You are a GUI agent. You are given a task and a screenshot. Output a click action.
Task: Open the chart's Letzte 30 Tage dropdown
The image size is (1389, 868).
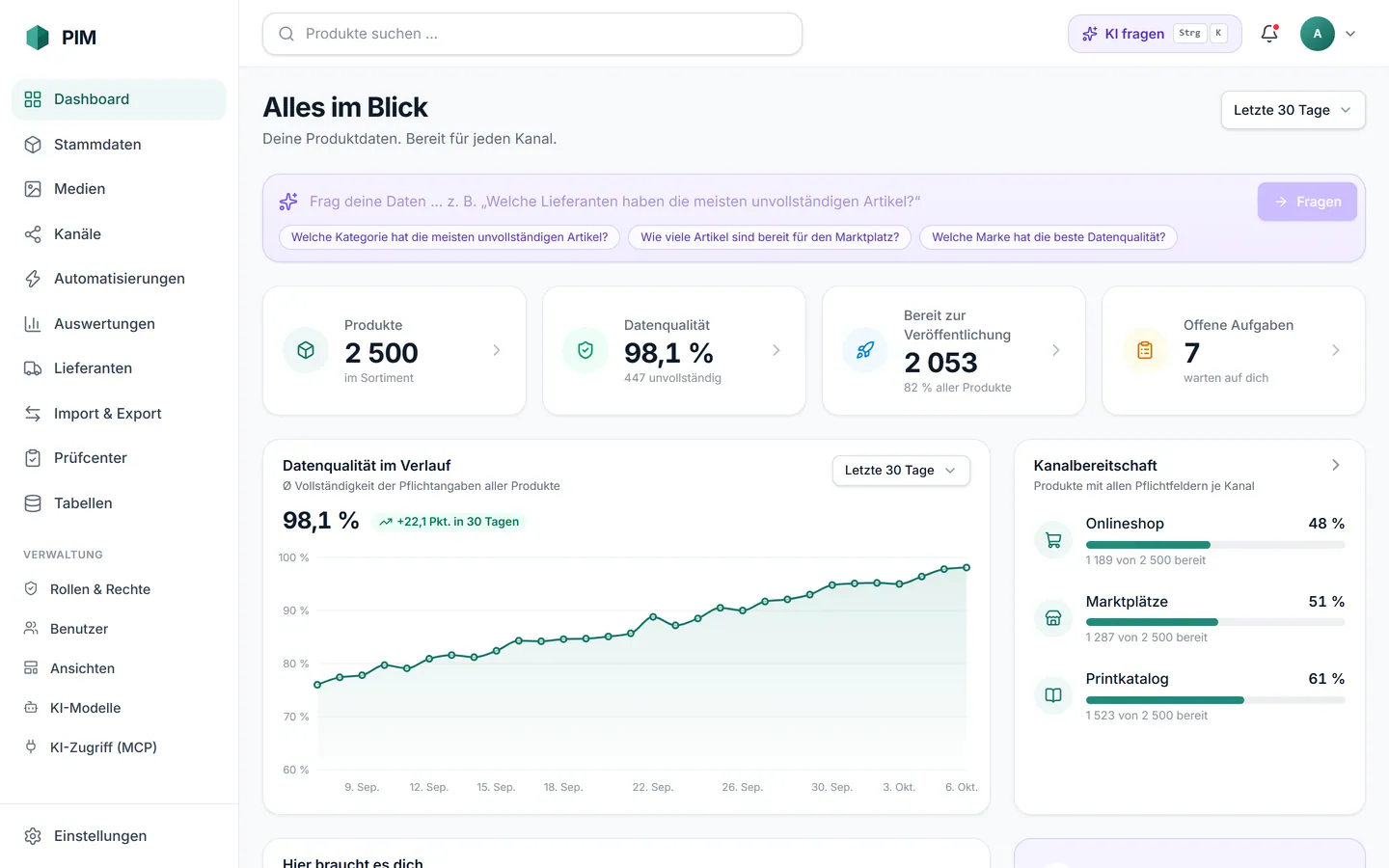pos(901,471)
